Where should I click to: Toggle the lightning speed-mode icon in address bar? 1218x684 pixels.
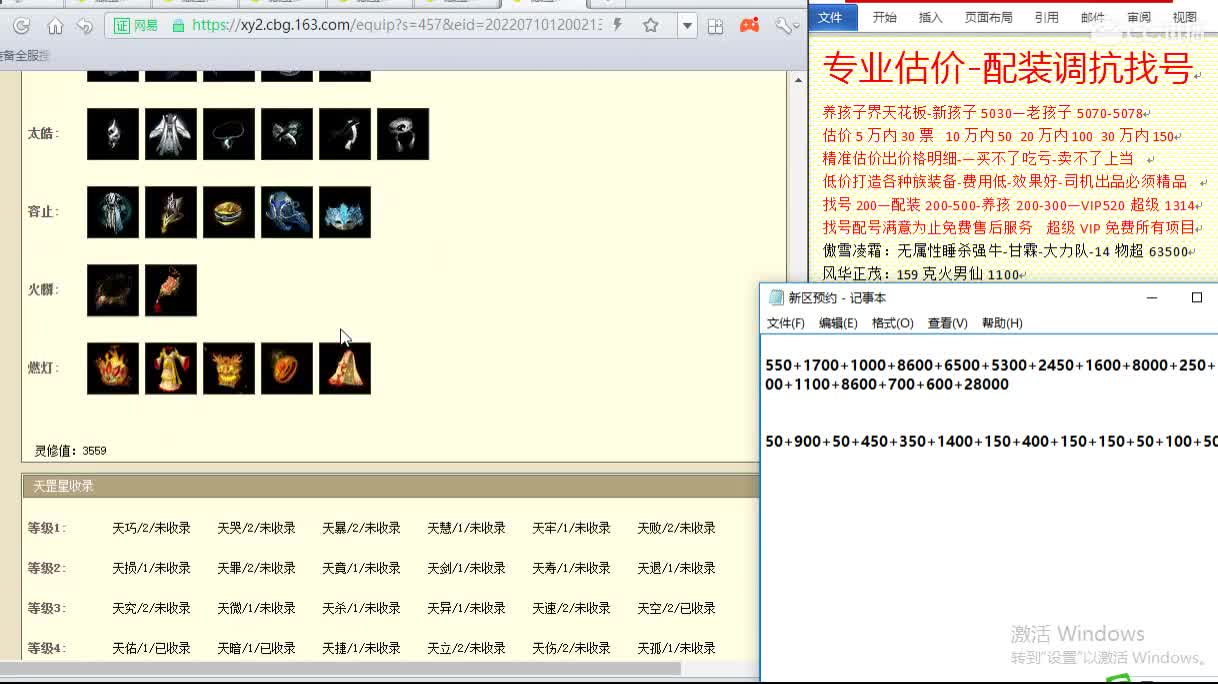click(x=617, y=25)
